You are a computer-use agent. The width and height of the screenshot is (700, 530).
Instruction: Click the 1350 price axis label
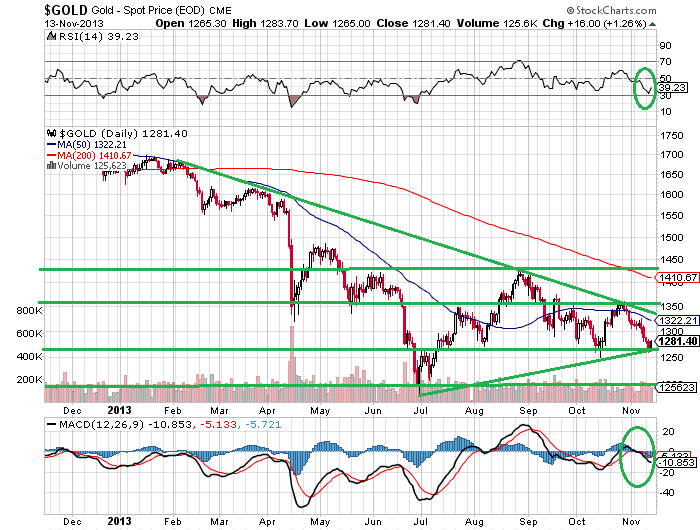point(671,306)
